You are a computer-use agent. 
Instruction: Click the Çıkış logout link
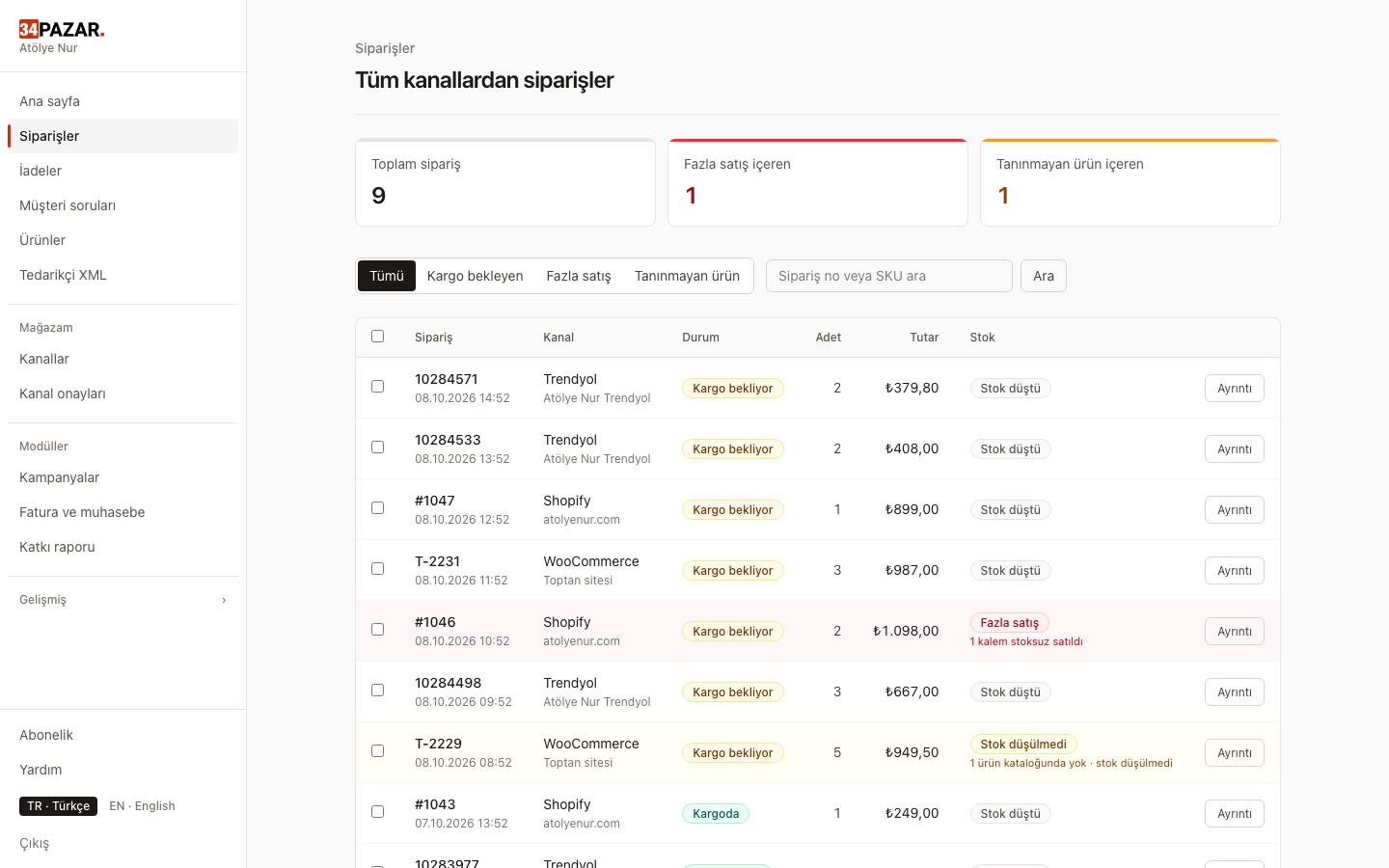tap(34, 843)
